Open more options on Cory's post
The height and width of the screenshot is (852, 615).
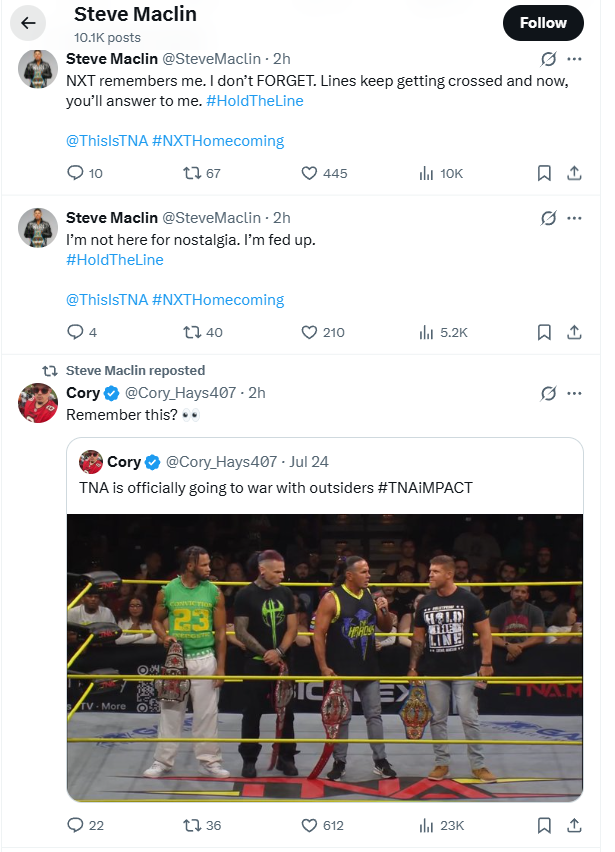coord(575,393)
